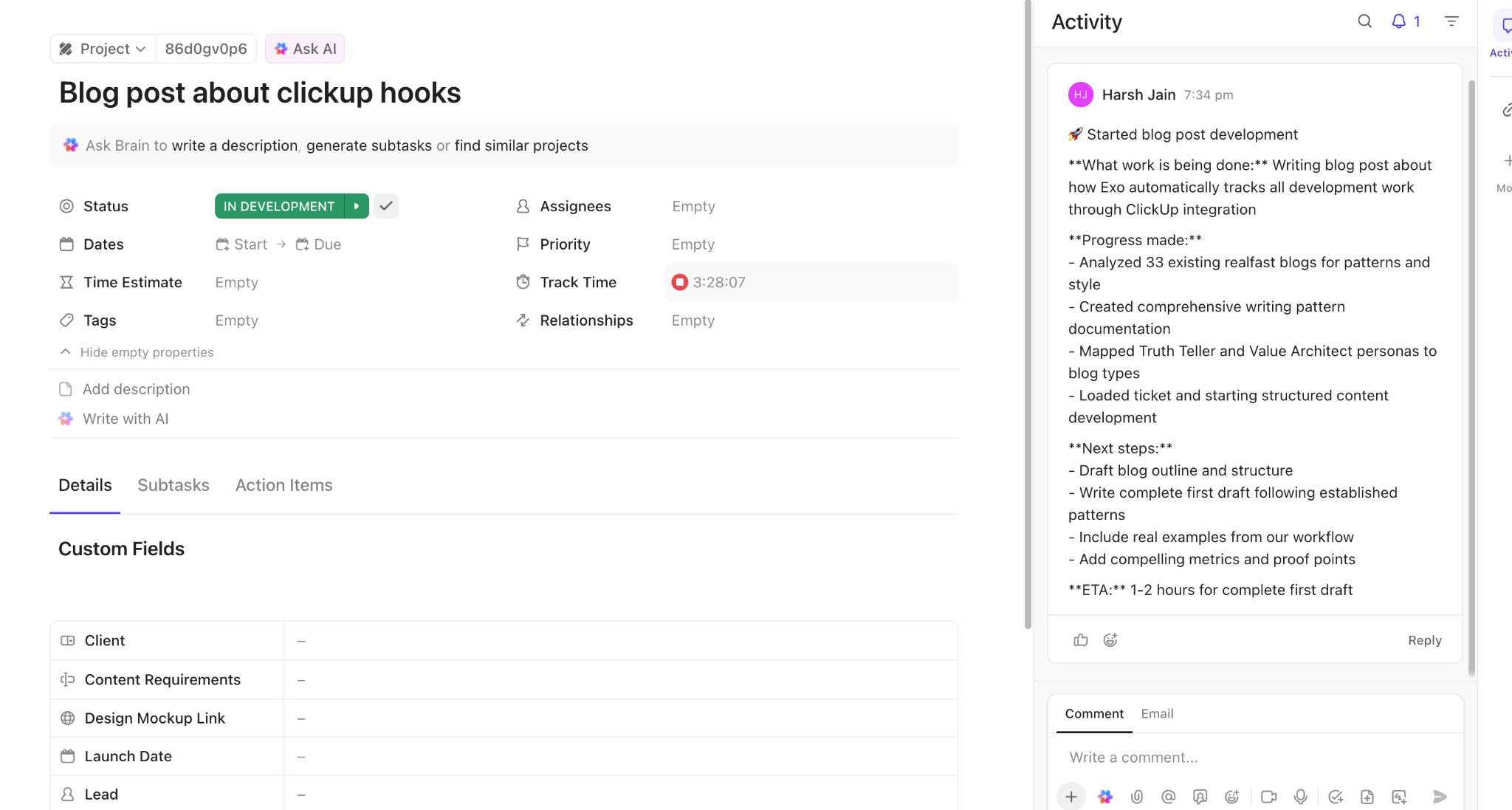Image resolution: width=1512 pixels, height=810 pixels.
Task: Start a video clip recording
Action: click(1268, 797)
